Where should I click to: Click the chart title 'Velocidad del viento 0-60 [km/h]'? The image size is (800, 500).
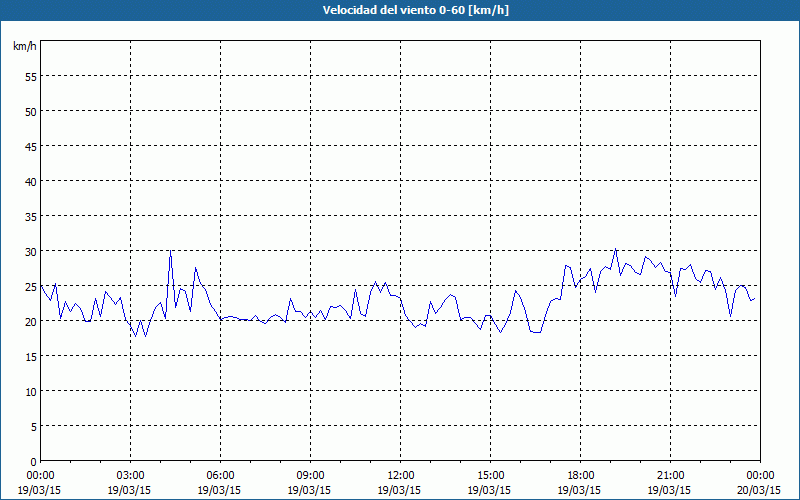point(415,10)
